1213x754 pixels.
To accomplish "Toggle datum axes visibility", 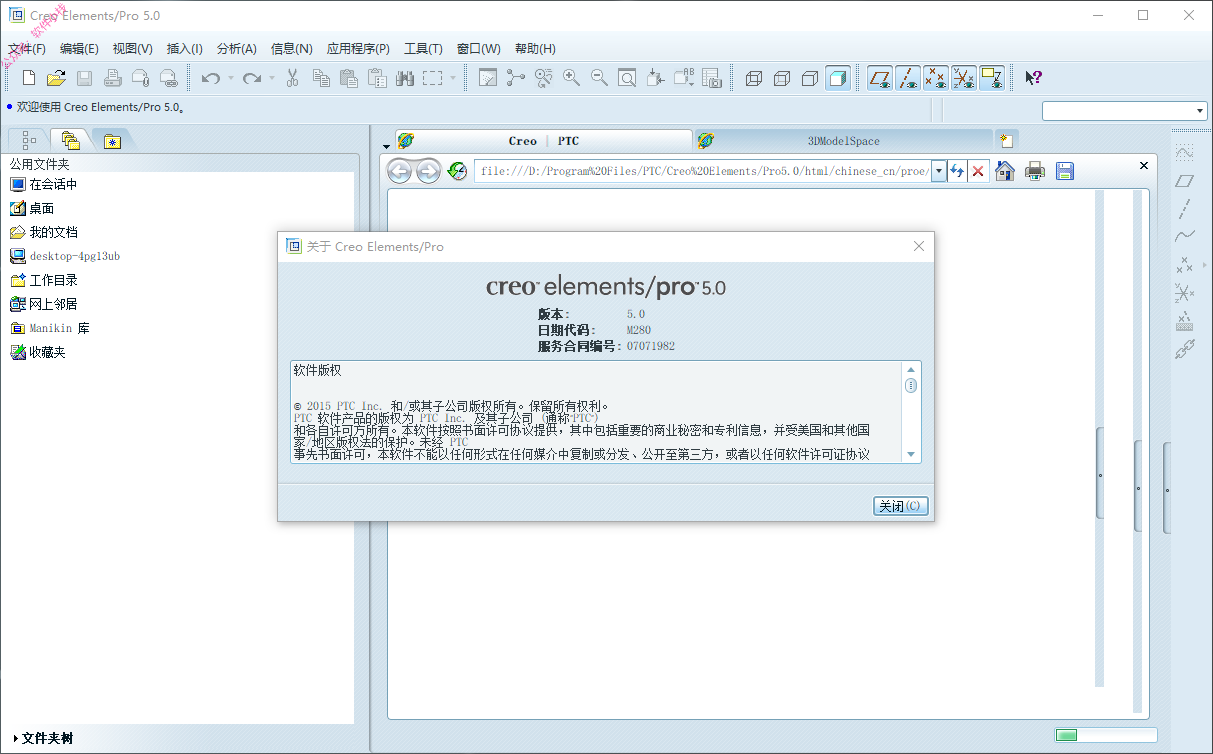I will click(908, 78).
